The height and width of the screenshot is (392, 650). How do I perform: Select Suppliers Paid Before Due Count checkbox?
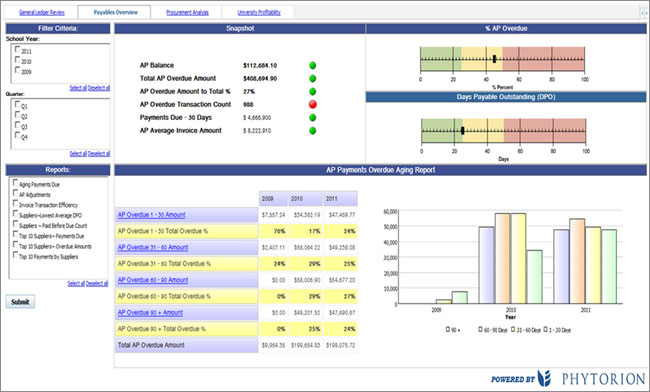(15, 224)
